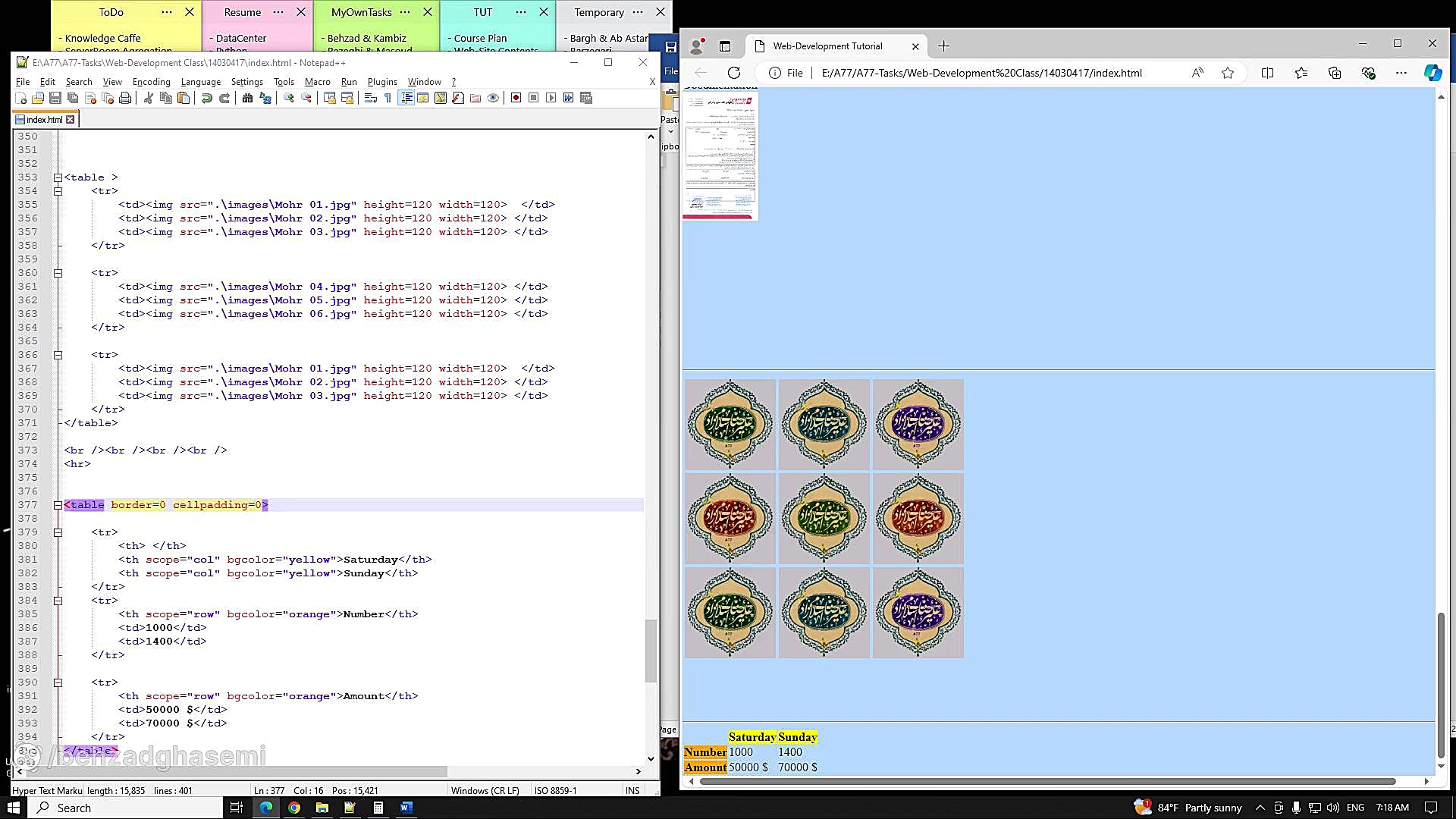This screenshot has height=819, width=1456.
Task: Click browser page horizontal scrollbar
Action: 1047,781
